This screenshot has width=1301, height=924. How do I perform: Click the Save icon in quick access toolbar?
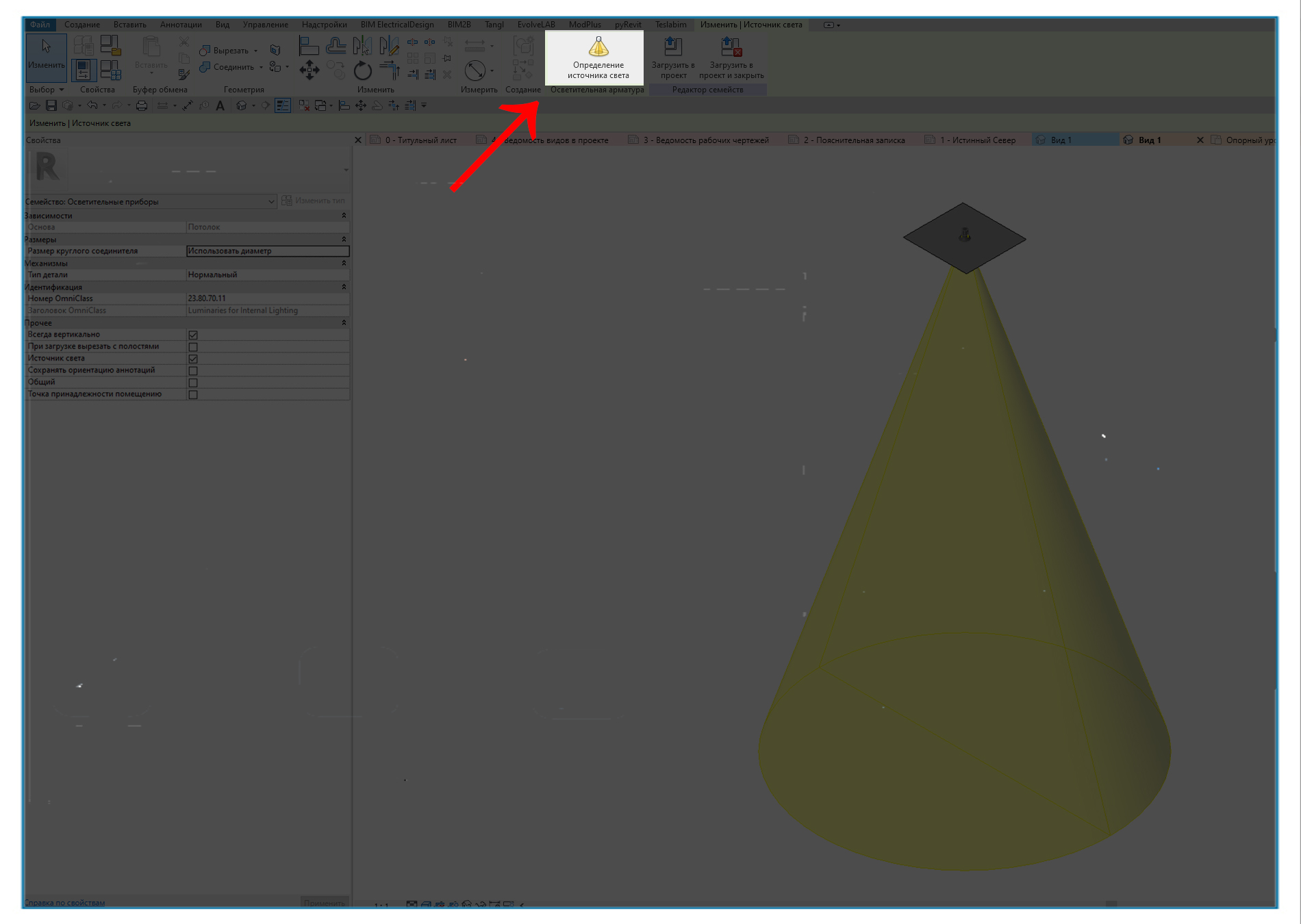pos(51,105)
